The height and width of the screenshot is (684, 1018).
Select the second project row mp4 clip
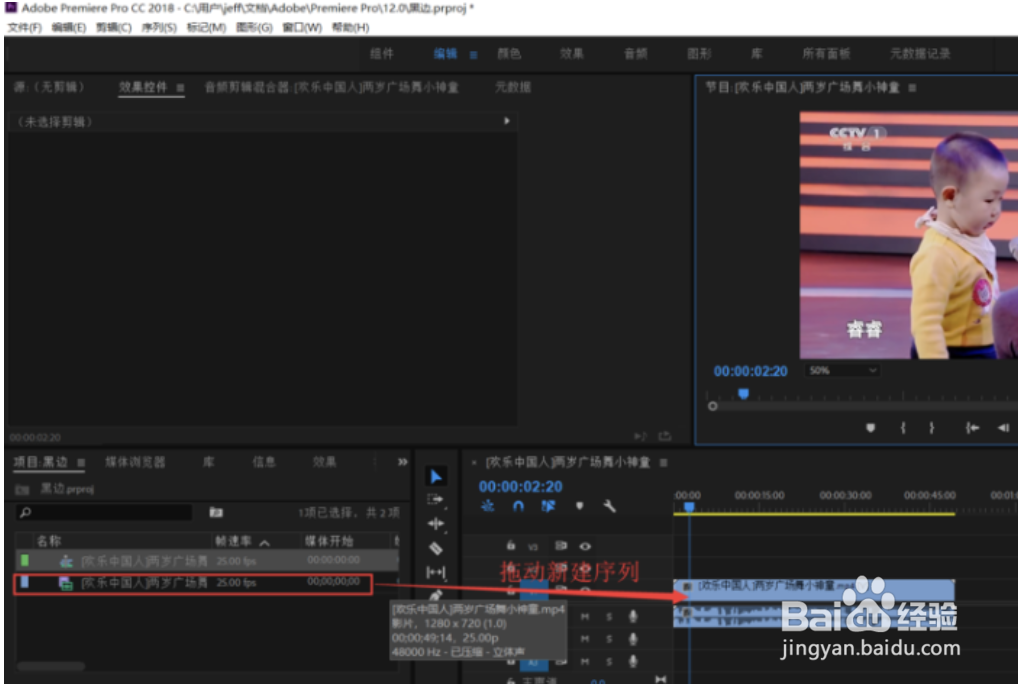click(193, 583)
